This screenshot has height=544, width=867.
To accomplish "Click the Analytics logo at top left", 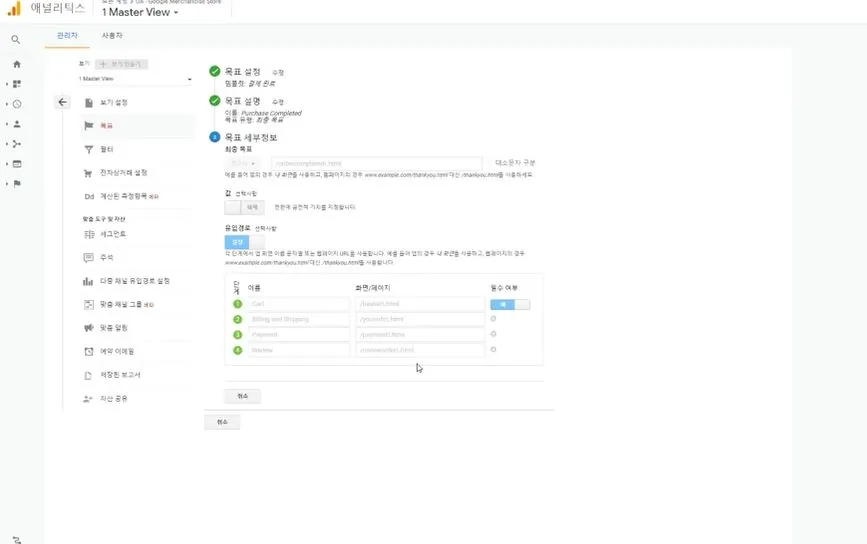I will tap(14, 8).
